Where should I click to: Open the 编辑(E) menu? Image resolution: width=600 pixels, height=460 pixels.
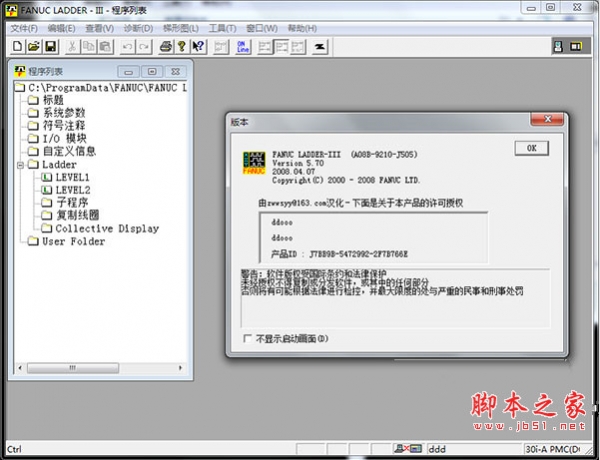(61, 28)
